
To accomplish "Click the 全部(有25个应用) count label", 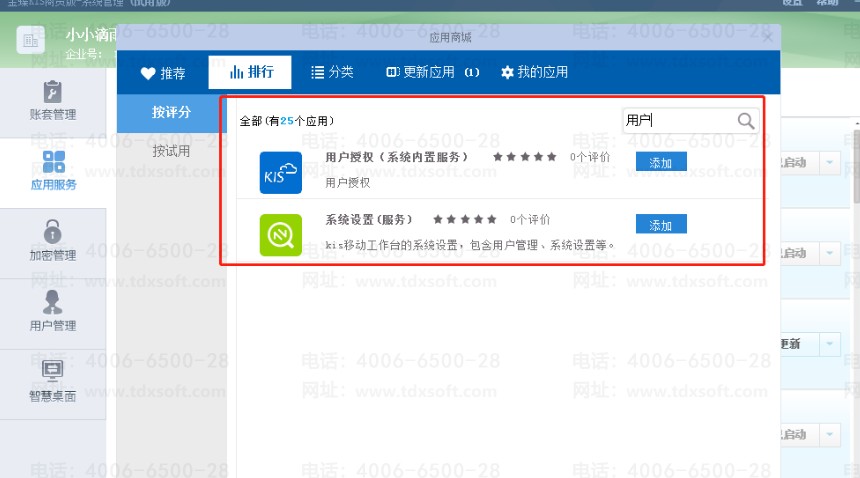I will (286, 121).
